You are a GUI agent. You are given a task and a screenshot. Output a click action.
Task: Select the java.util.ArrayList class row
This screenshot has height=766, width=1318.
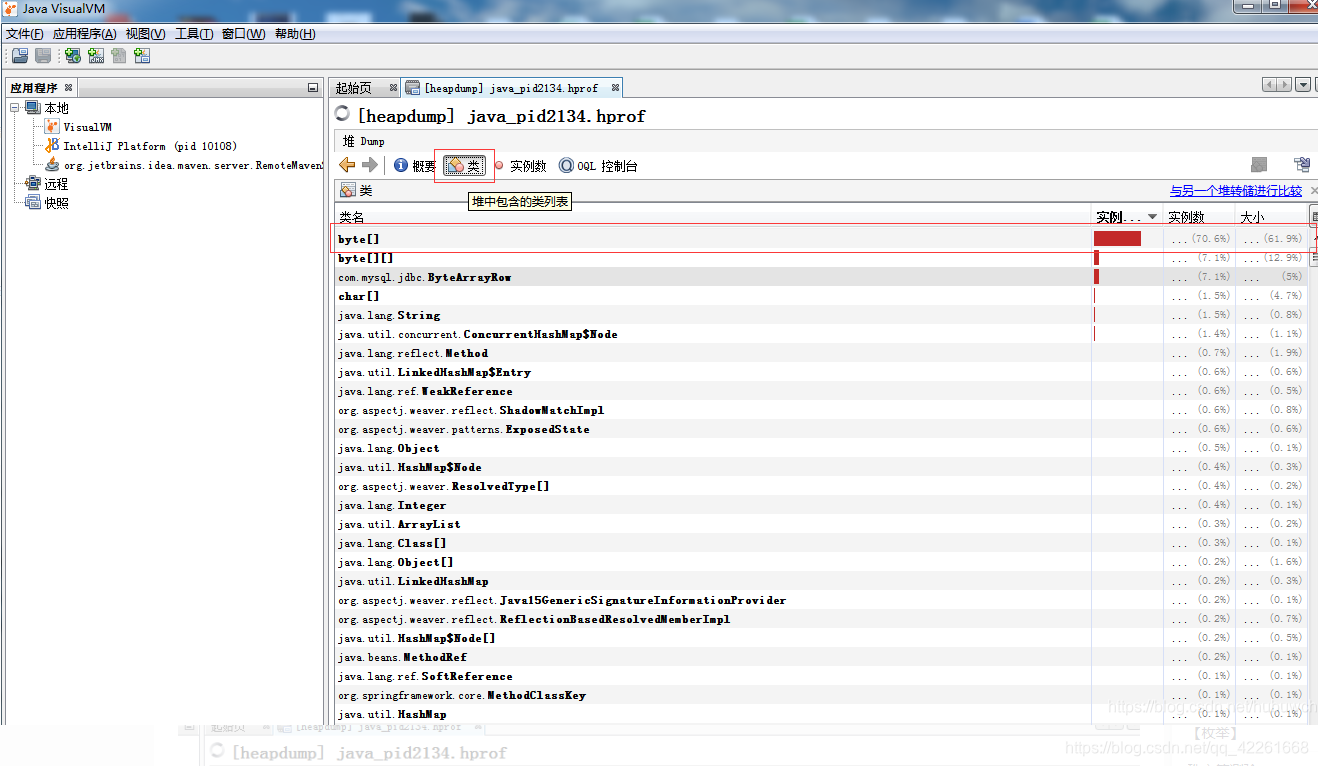pyautogui.click(x=821, y=524)
